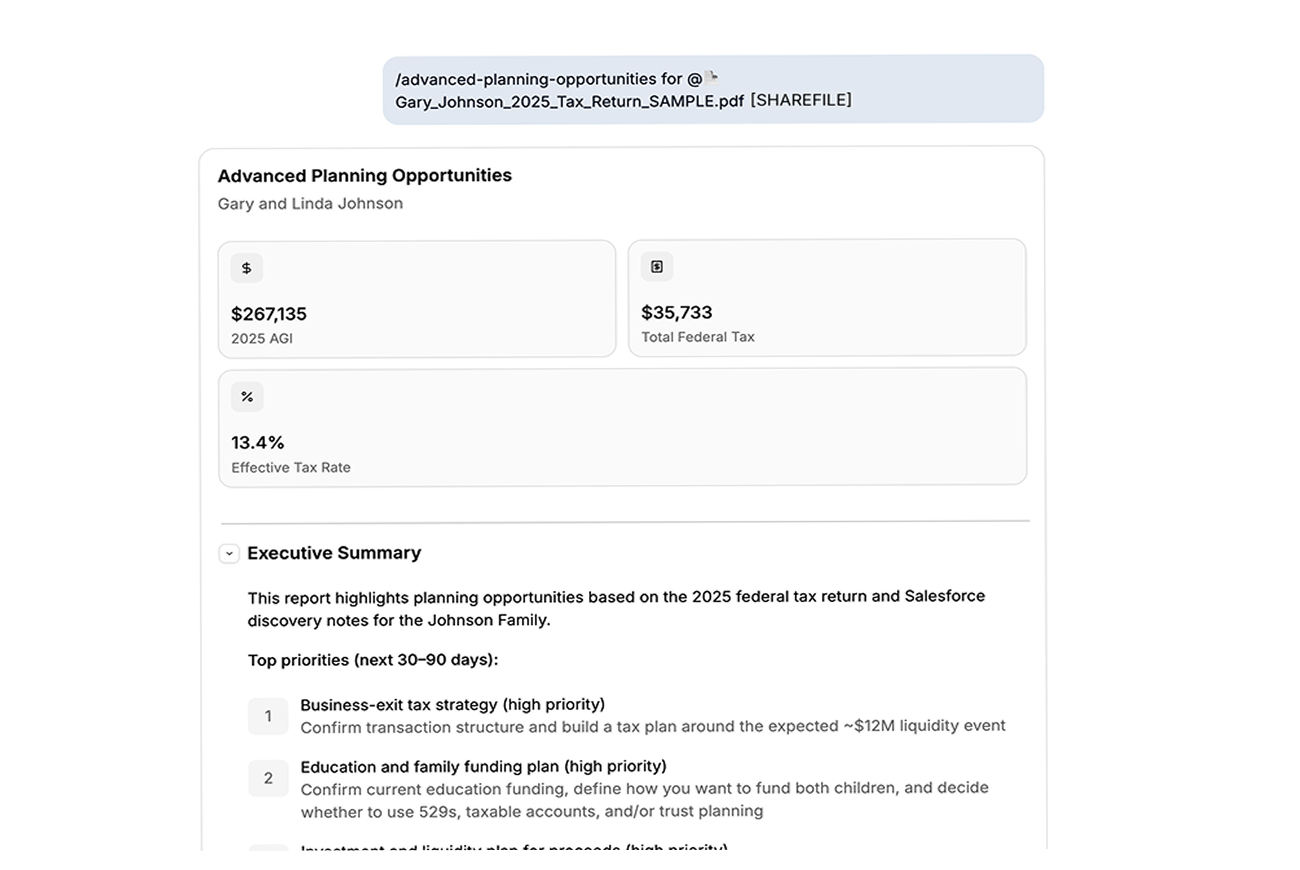Click the SHAREFILE source tag
Image resolution: width=1300 pixels, height=870 pixels.
801,100
